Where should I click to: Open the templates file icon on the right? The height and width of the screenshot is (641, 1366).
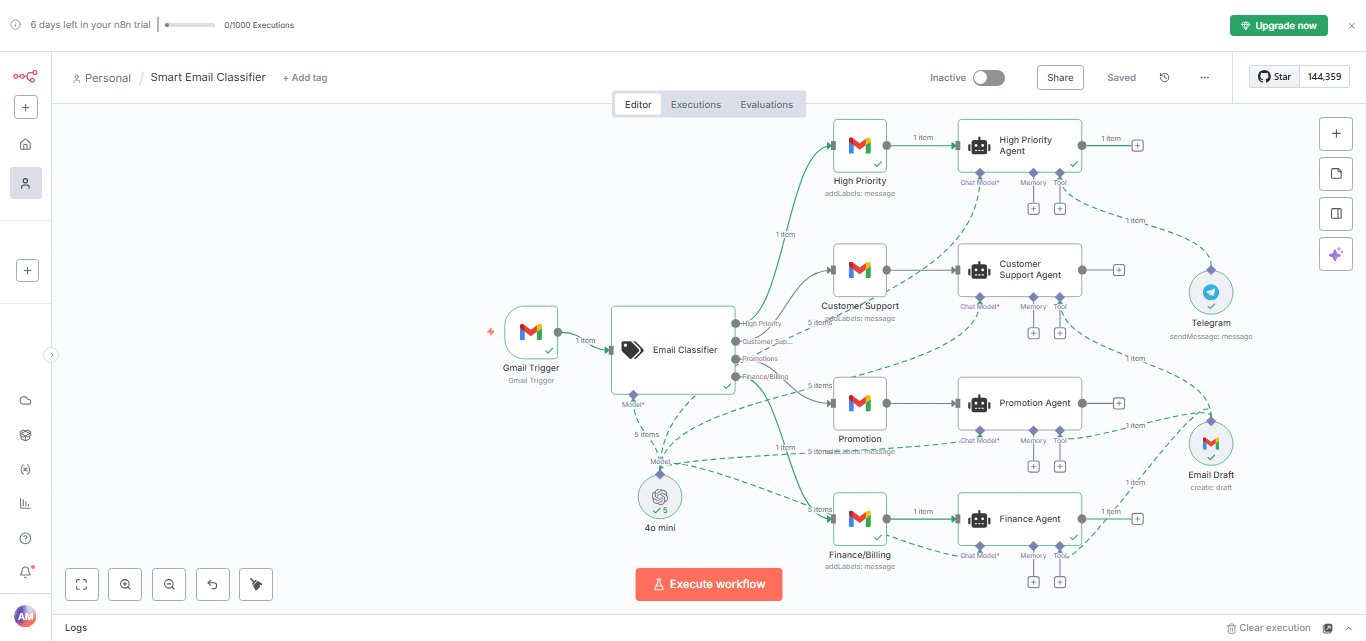[x=1335, y=173]
